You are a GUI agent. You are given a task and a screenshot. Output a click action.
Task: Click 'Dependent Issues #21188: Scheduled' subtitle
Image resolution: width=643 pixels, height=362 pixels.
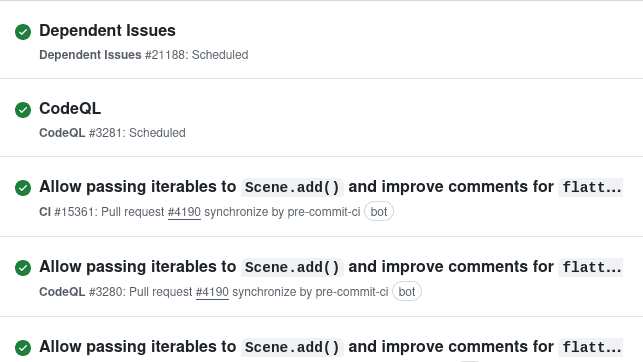144,55
